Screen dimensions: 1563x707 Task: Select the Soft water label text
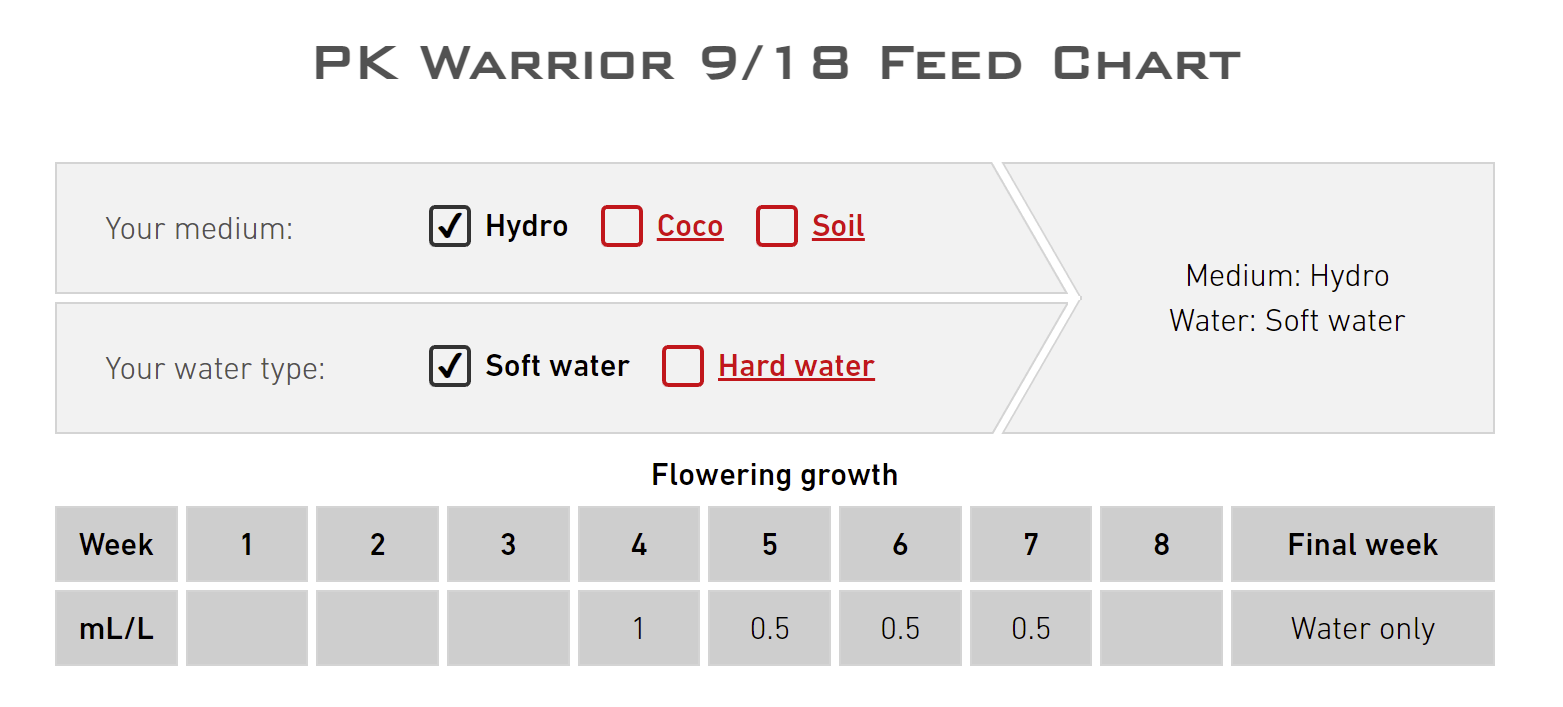click(557, 366)
